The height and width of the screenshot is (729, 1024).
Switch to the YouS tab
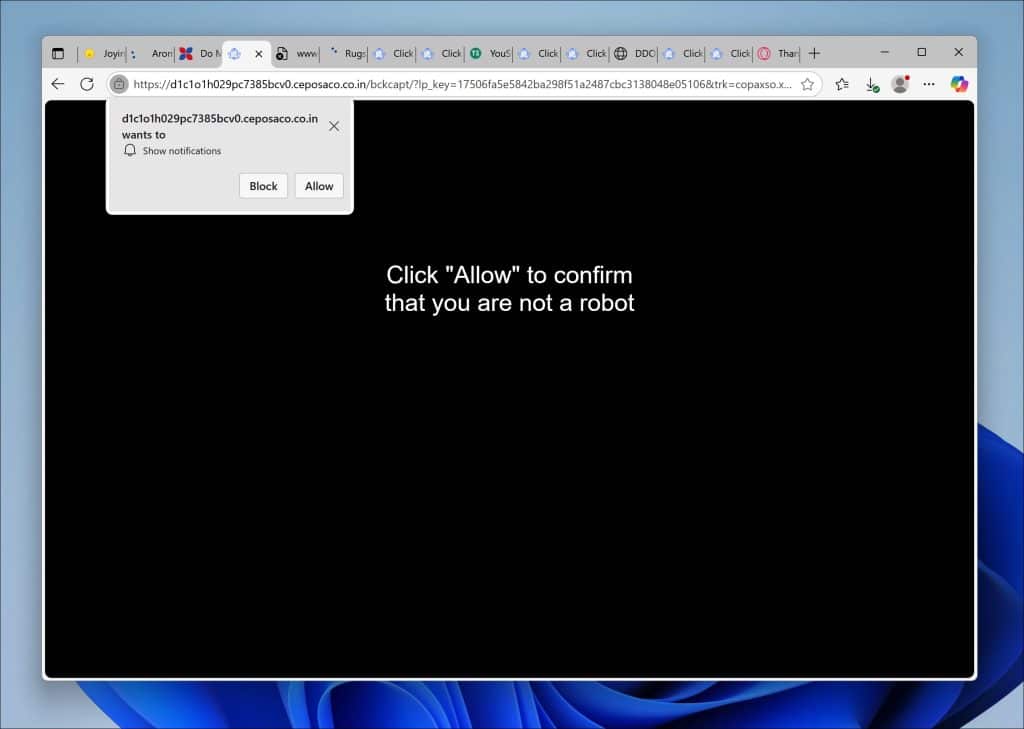490,54
